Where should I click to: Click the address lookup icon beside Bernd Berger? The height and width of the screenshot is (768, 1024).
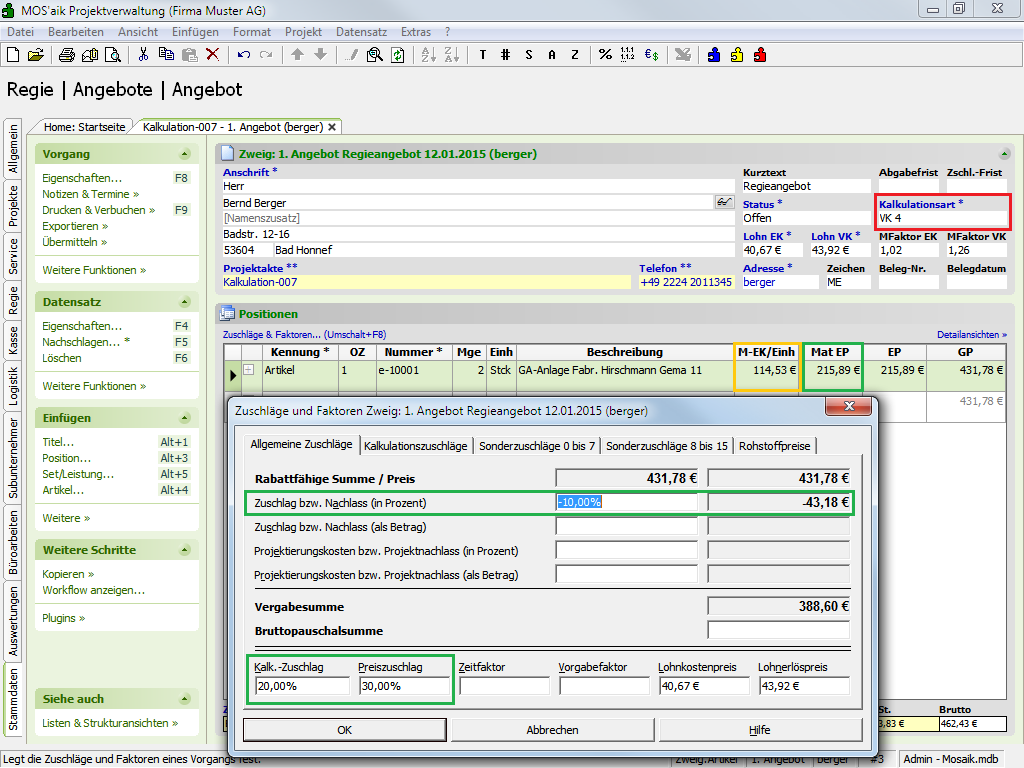724,202
